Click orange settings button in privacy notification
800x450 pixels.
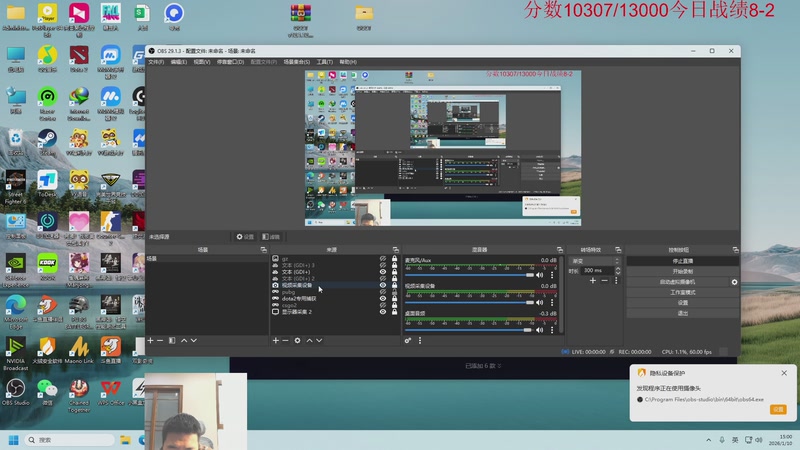(778, 409)
